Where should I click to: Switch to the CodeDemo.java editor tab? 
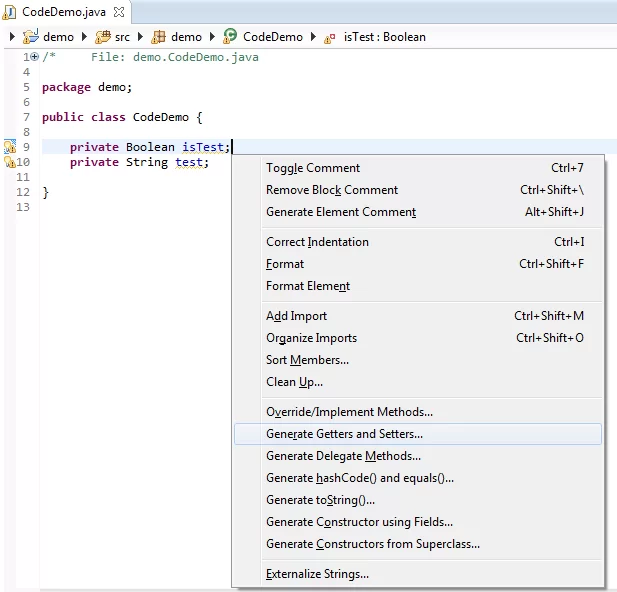(x=64, y=12)
